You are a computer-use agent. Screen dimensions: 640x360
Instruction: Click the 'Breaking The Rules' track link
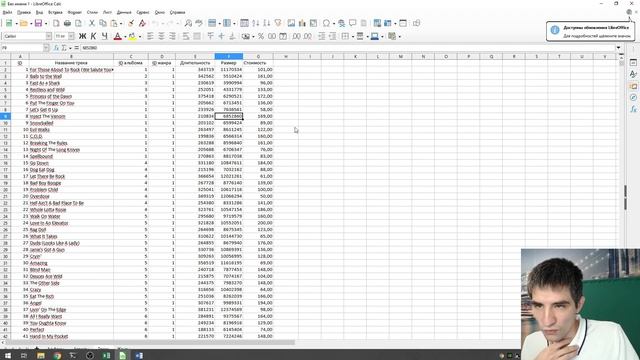point(49,143)
